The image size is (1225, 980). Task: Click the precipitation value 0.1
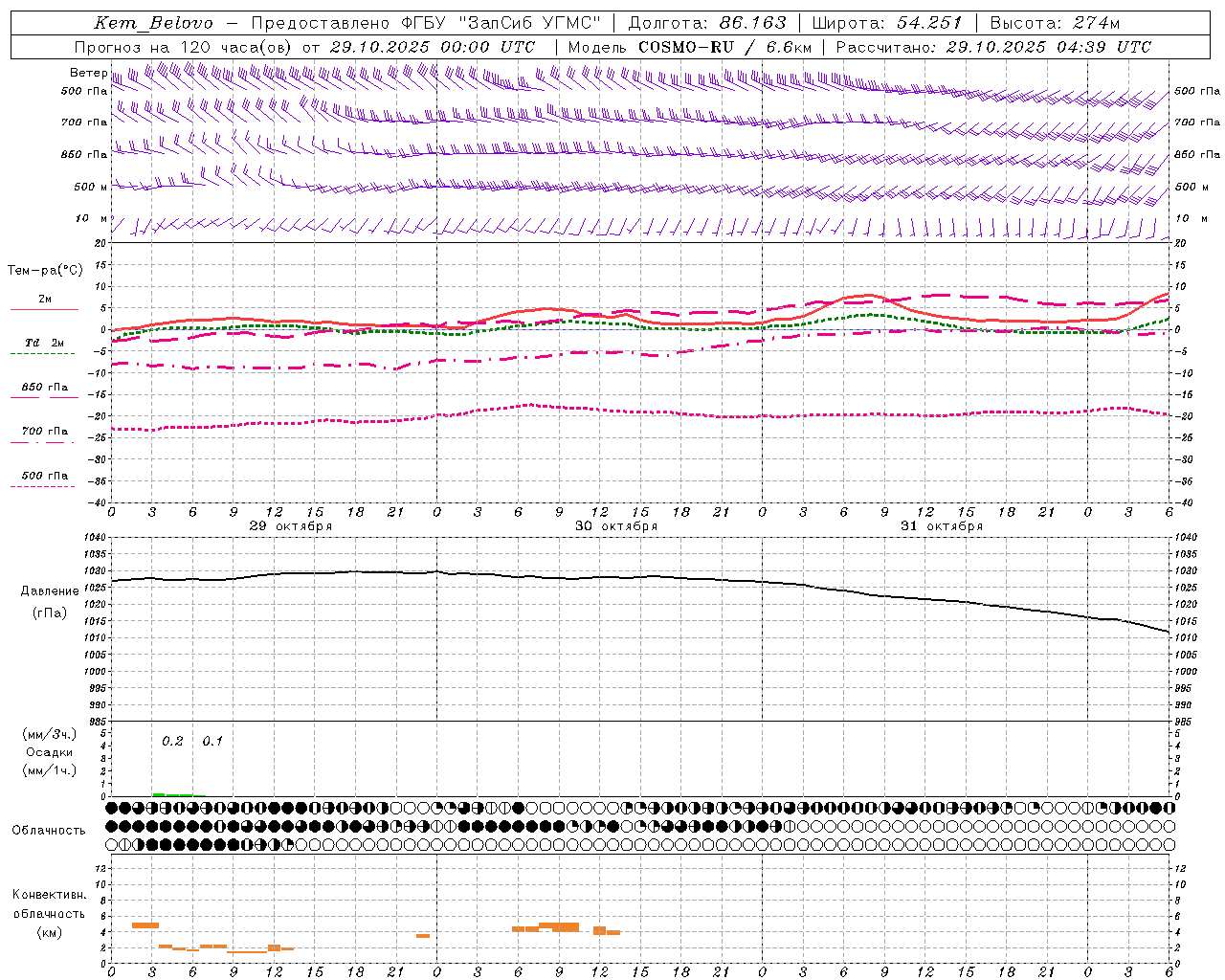point(212,742)
